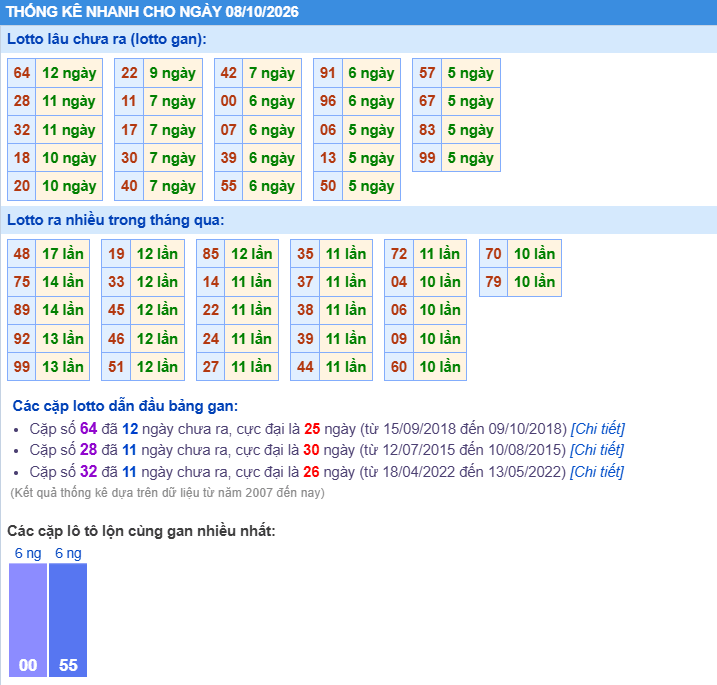Click the 55 bar in gan chart
Viewport: 717px width, 685px height.
68,620
